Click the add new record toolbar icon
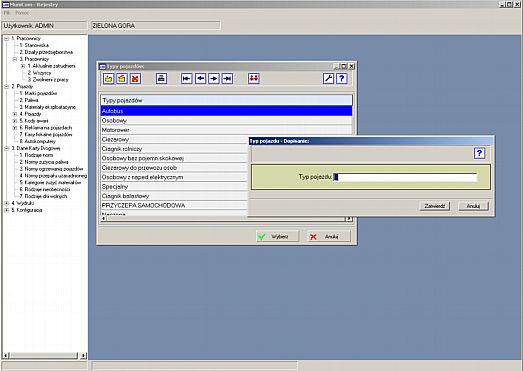523x371 pixels. (109, 79)
